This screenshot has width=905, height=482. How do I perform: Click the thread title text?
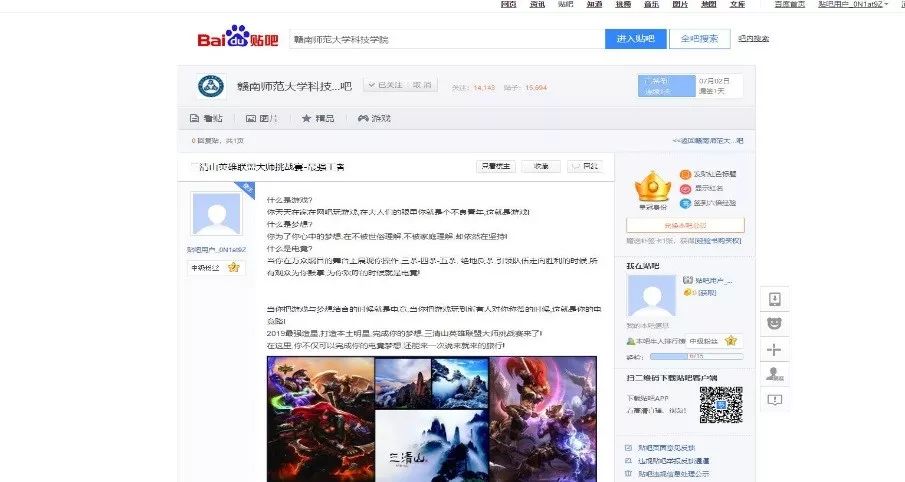click(269, 167)
